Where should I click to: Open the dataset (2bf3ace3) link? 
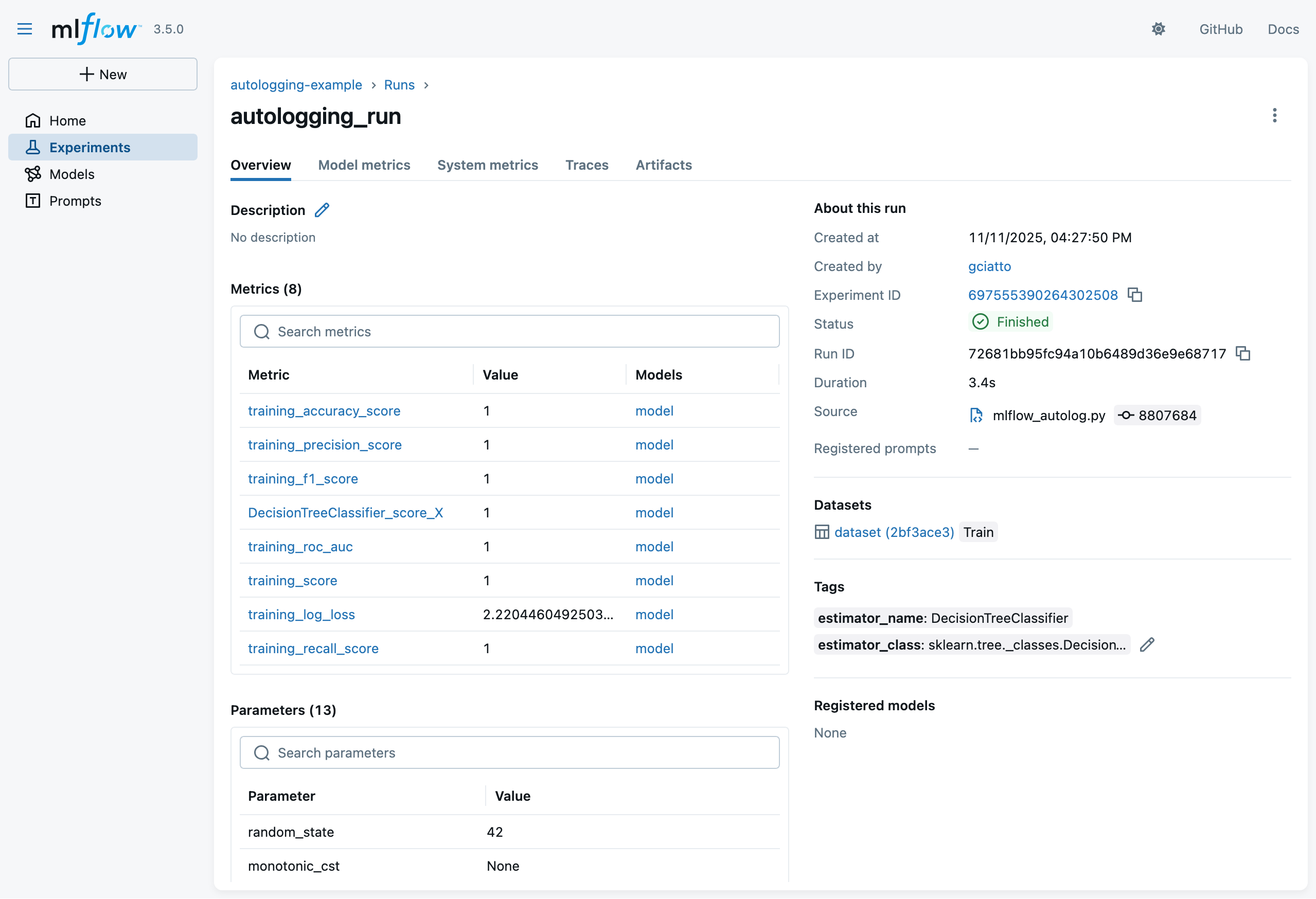point(894,532)
